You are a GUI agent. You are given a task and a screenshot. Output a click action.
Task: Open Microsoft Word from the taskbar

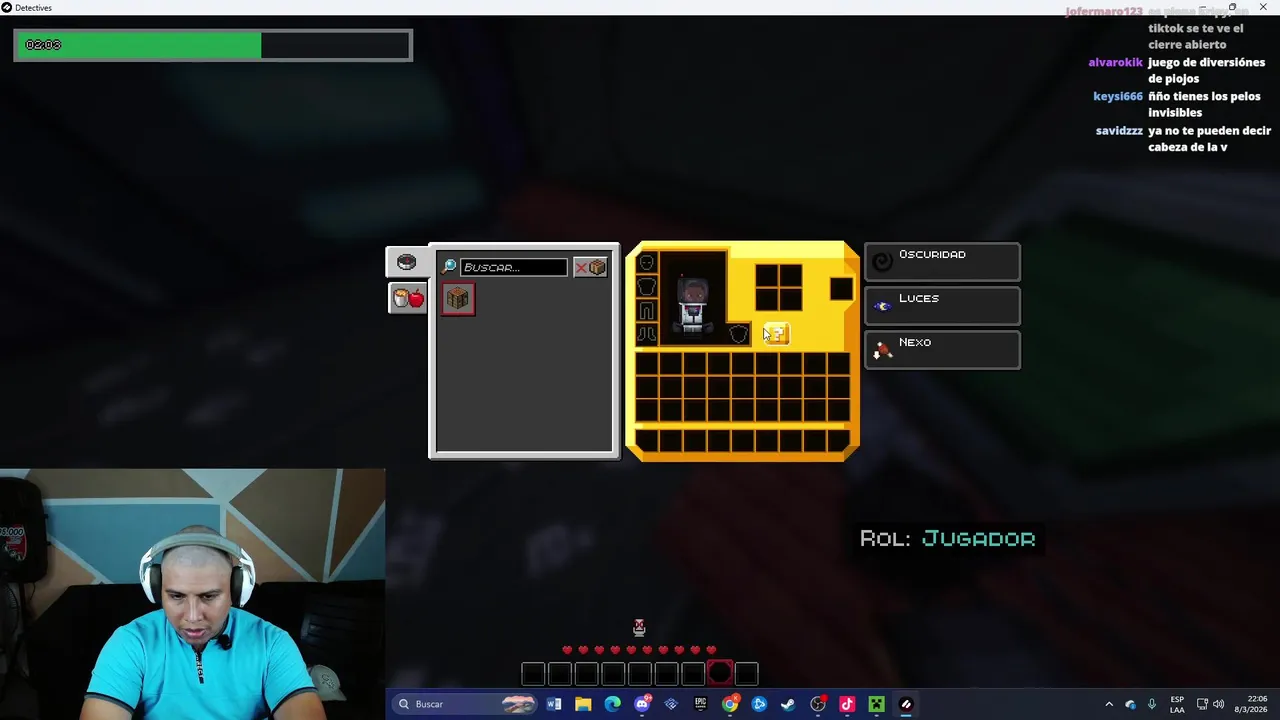pyautogui.click(x=554, y=704)
